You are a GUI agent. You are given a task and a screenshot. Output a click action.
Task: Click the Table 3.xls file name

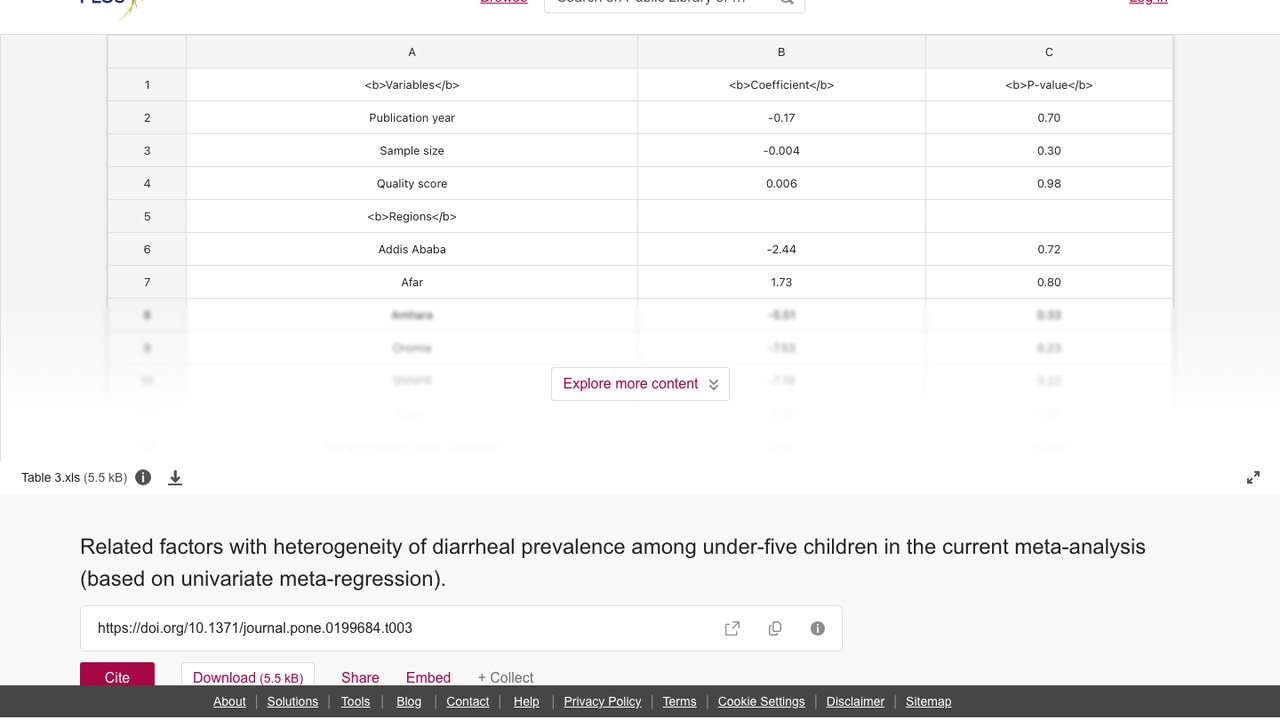pyautogui.click(x=51, y=478)
